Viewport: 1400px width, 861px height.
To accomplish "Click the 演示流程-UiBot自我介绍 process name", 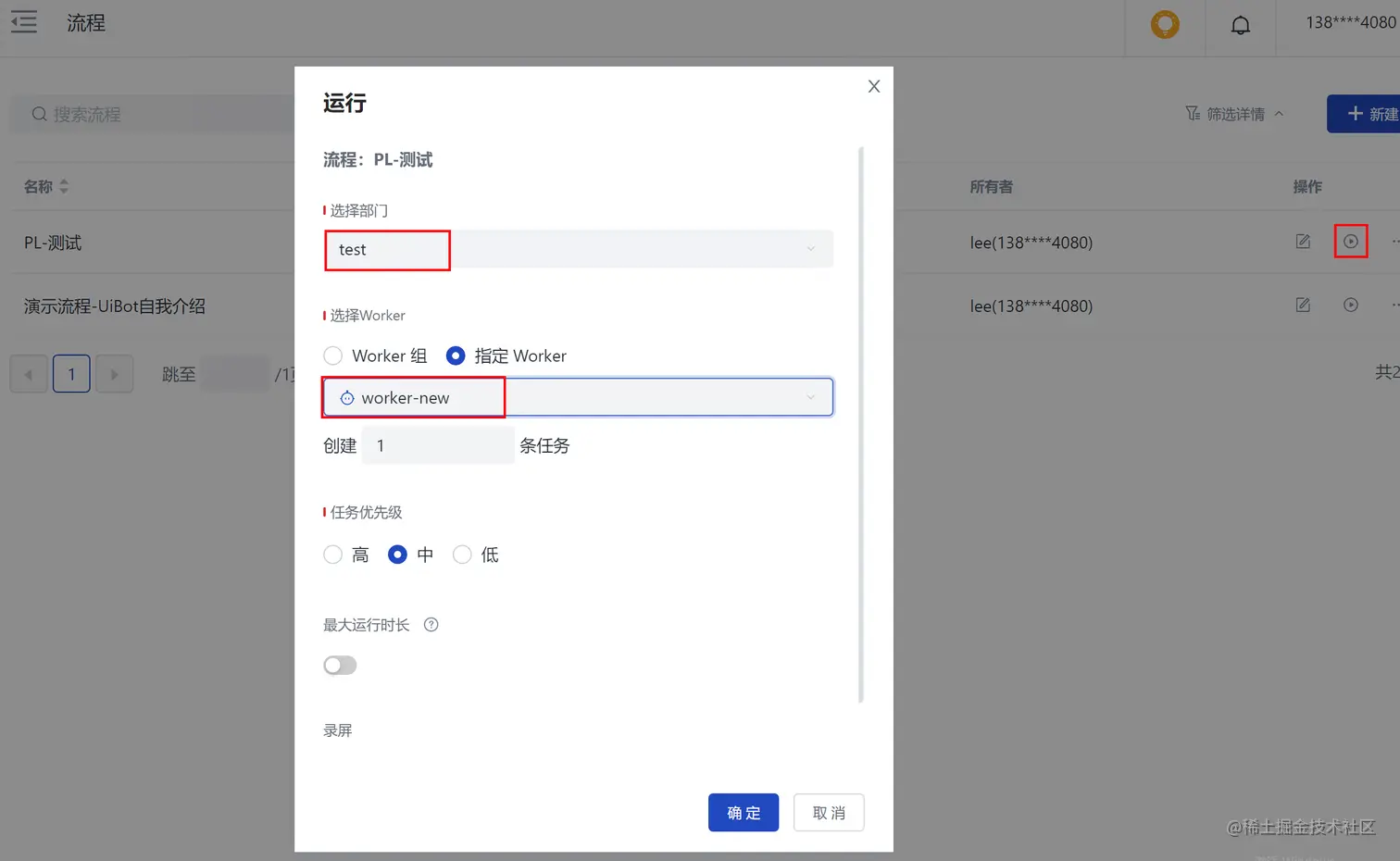I will click(115, 306).
